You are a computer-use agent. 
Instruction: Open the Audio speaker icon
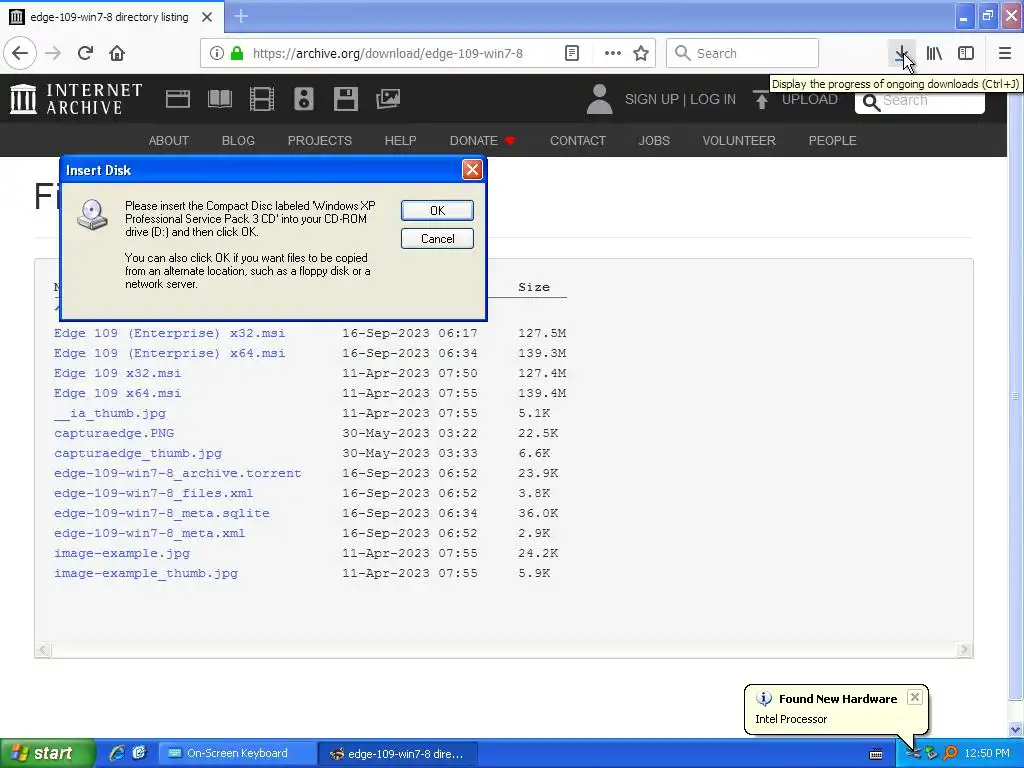point(304,99)
